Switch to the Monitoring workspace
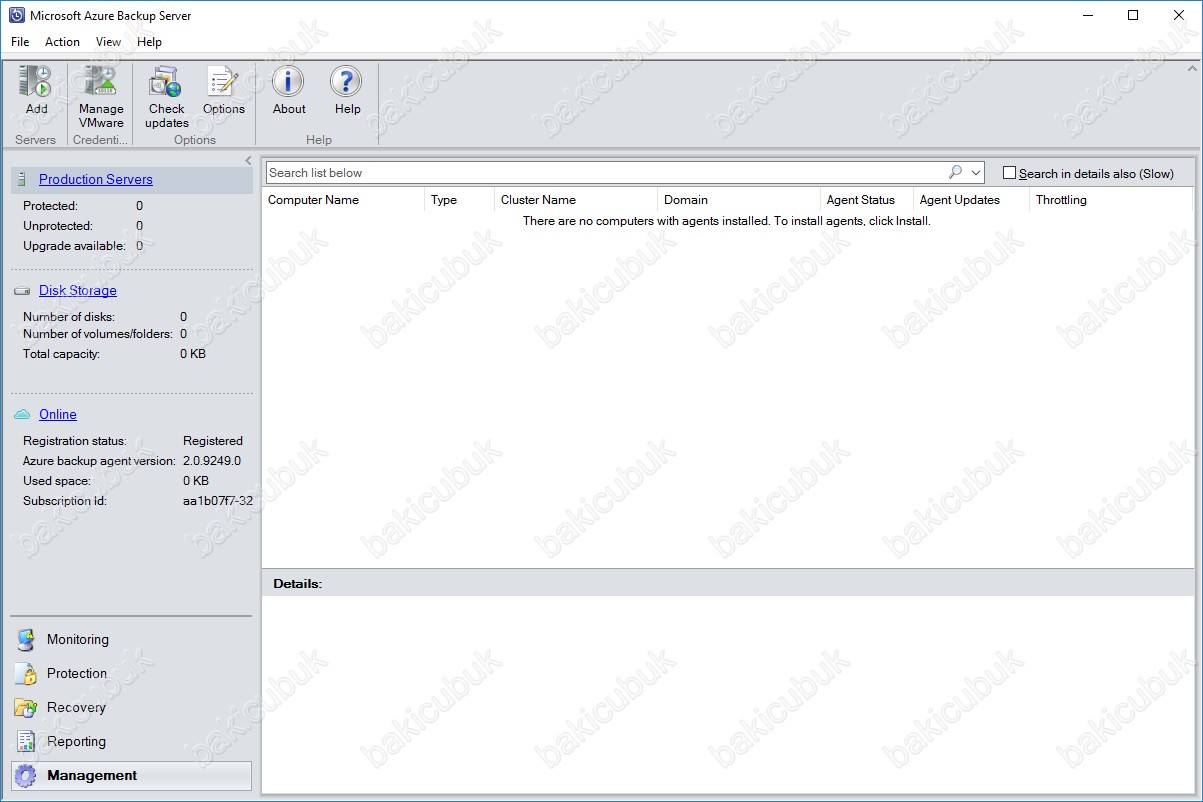Image resolution: width=1203 pixels, height=802 pixels. (x=131, y=640)
